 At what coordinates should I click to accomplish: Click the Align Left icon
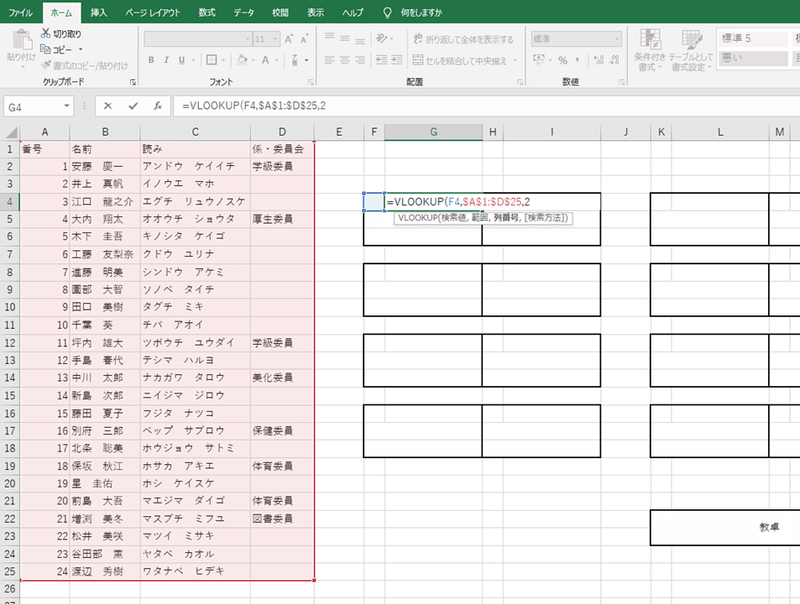[x=330, y=60]
